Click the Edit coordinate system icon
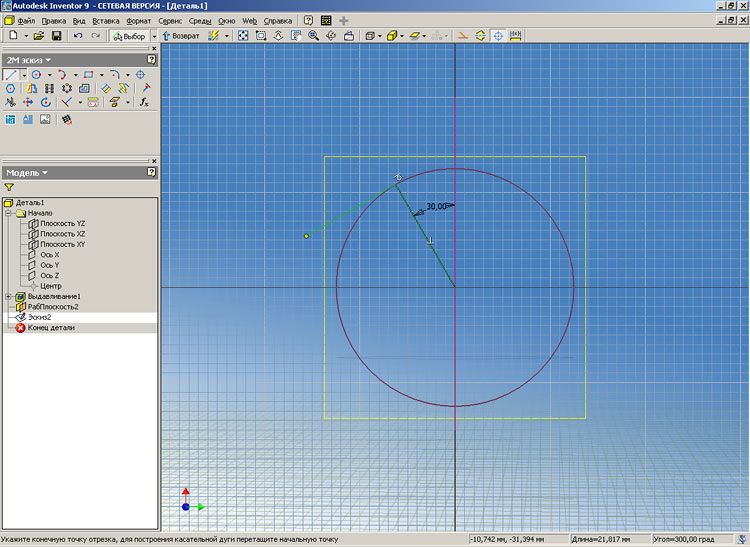 coord(67,120)
